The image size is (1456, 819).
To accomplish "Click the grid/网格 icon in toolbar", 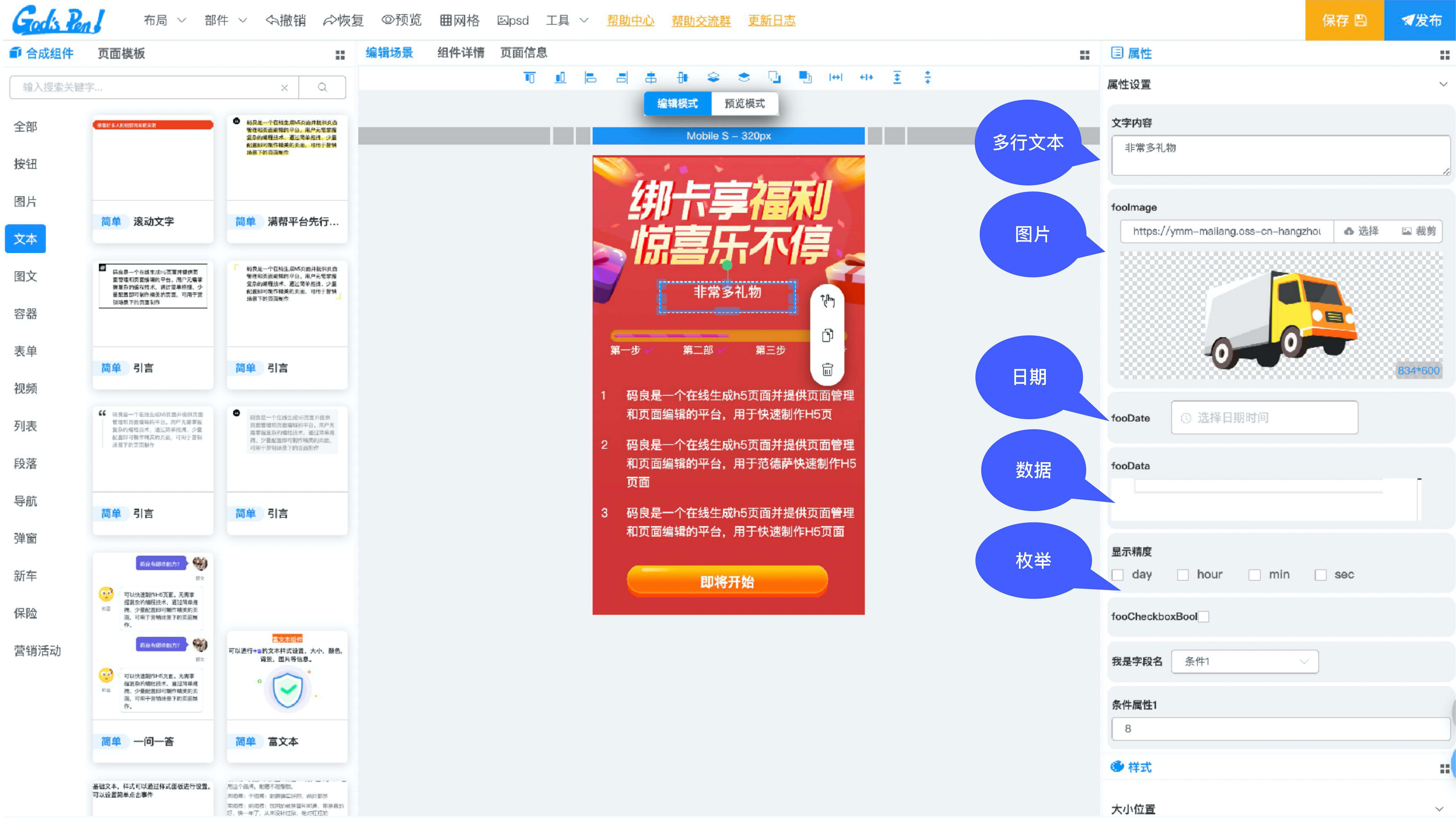I will (x=460, y=20).
